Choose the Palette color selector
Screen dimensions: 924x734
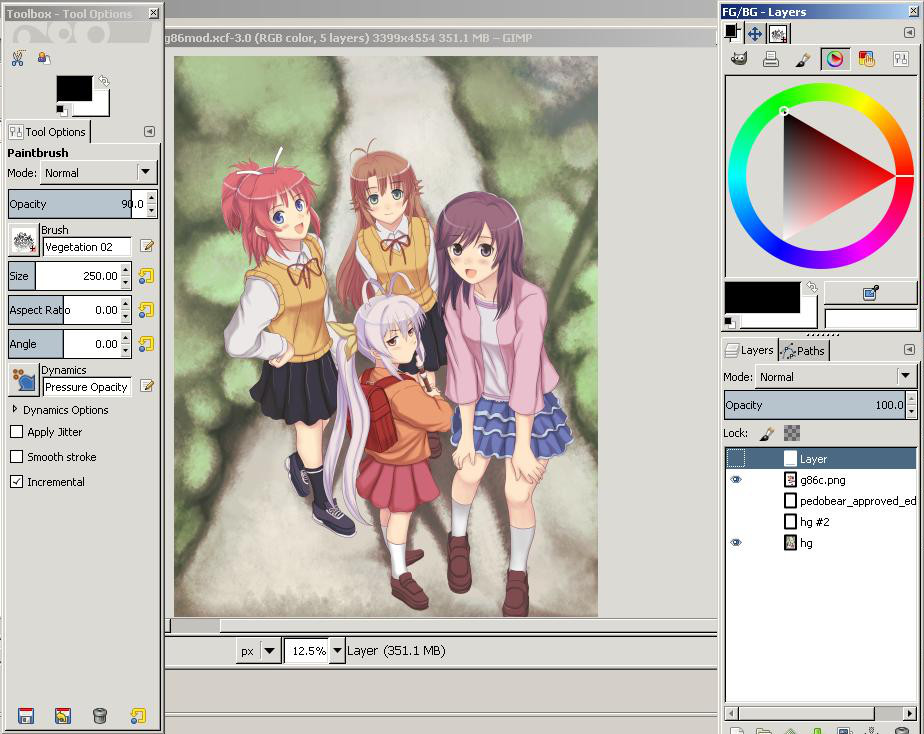click(867, 59)
